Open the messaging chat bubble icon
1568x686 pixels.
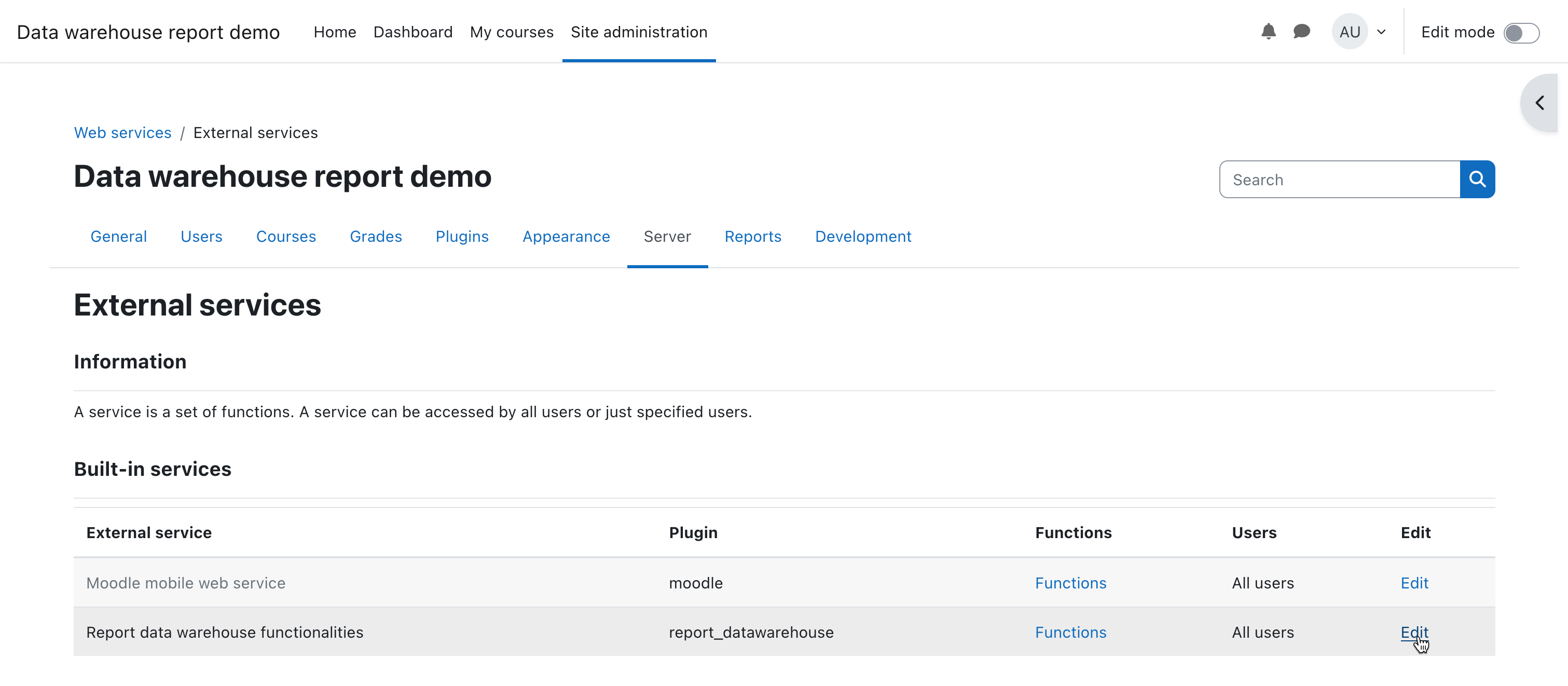[x=1301, y=32]
